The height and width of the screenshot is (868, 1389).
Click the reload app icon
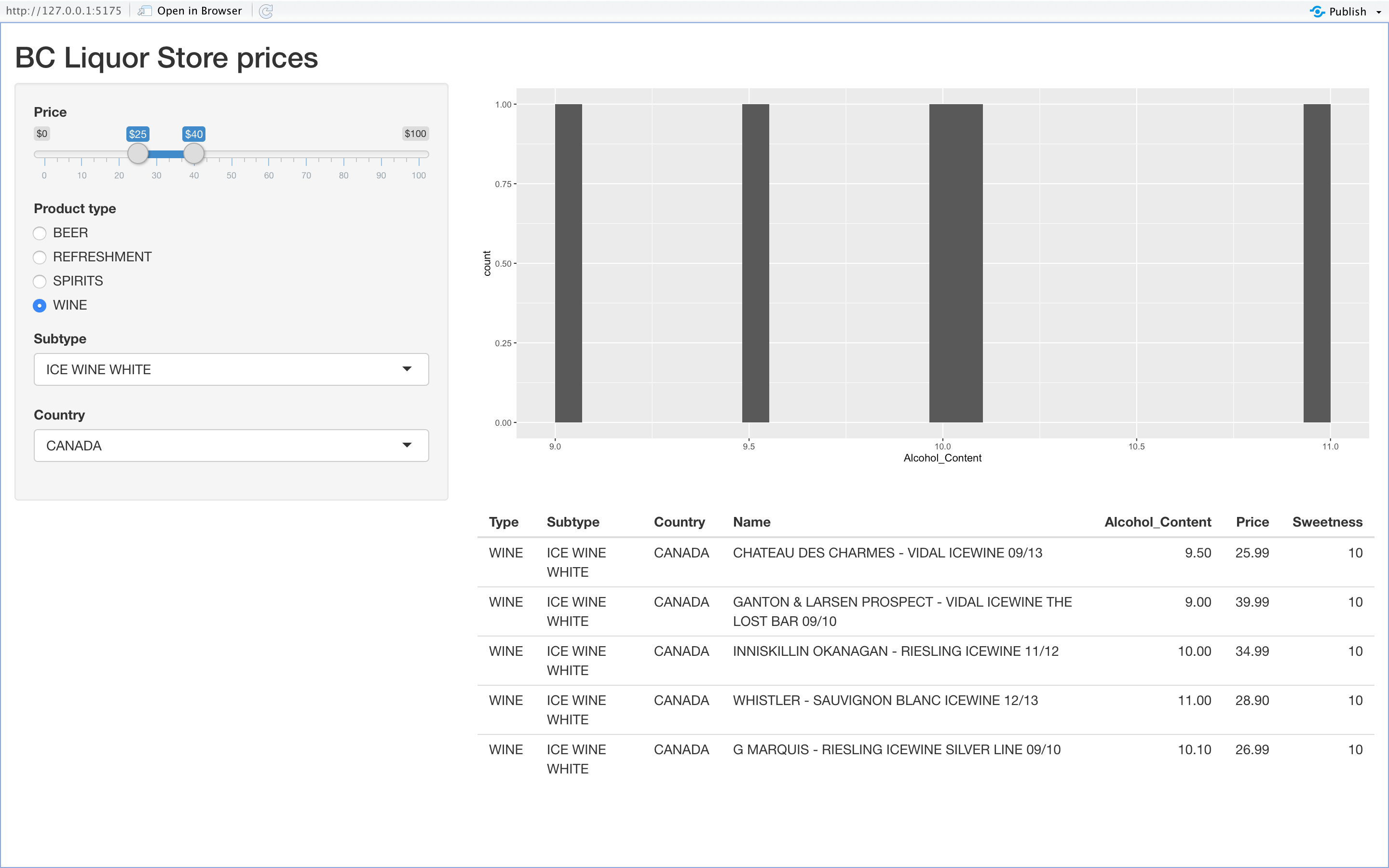tap(266, 11)
